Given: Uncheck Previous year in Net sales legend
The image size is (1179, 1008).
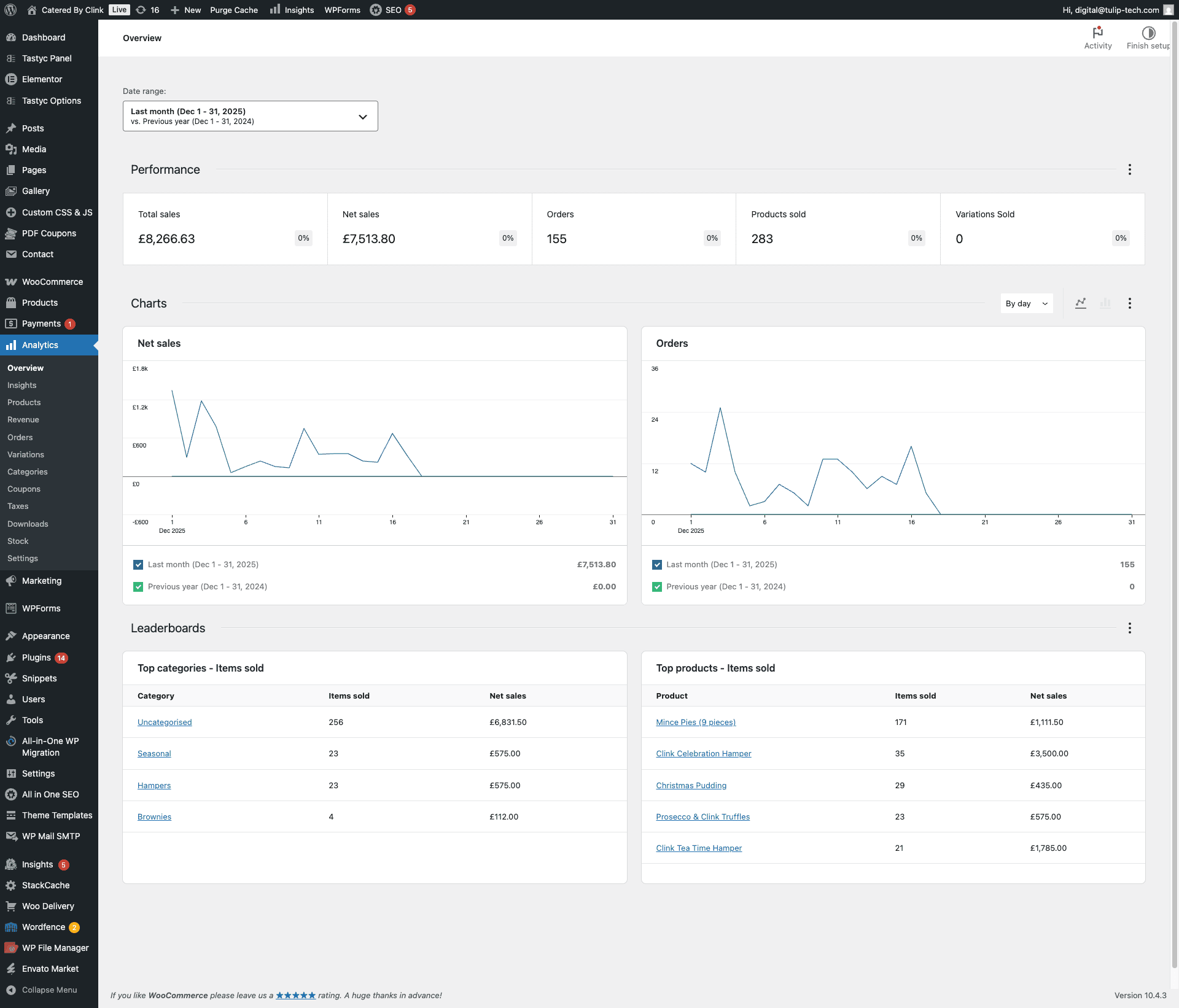Looking at the screenshot, I should pos(138,587).
